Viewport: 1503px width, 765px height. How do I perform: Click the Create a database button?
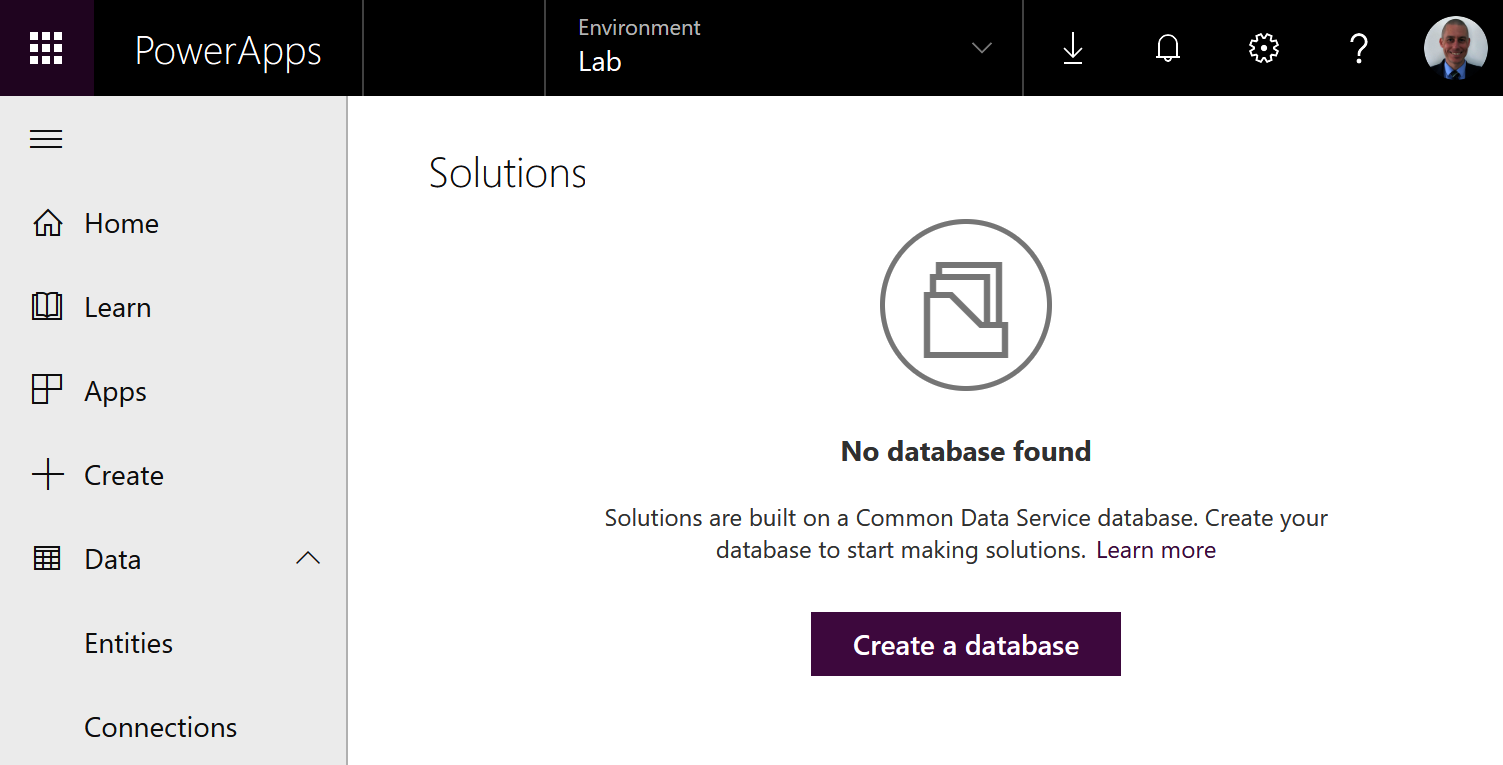[966, 644]
